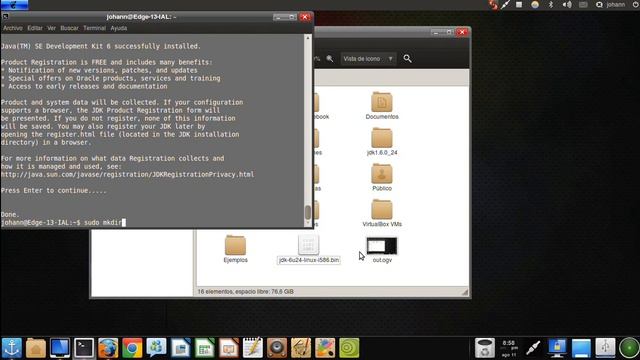The width and height of the screenshot is (640, 360).
Task: Select the Documentos folder
Action: click(x=382, y=106)
